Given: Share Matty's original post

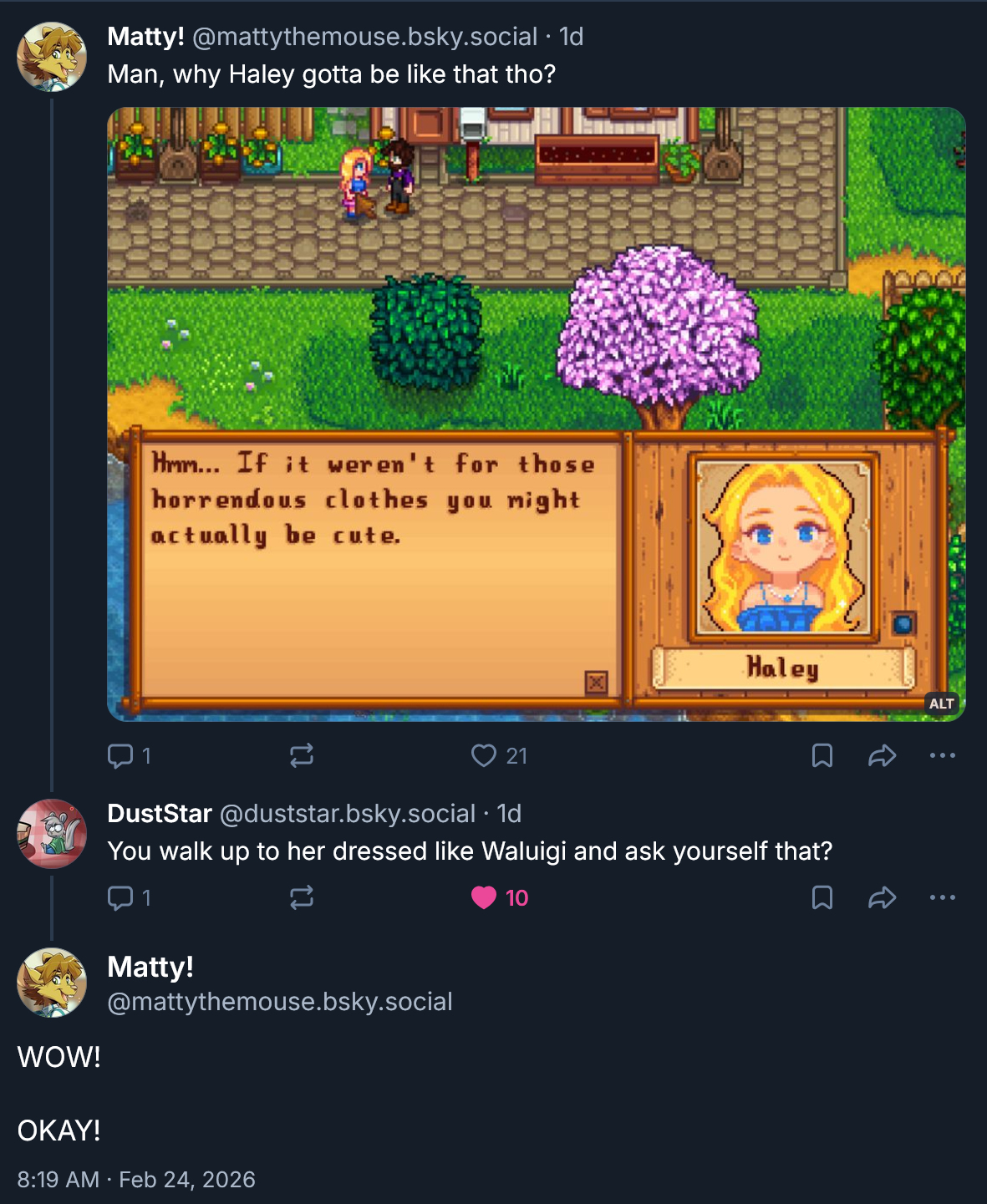Looking at the screenshot, I should (x=883, y=756).
